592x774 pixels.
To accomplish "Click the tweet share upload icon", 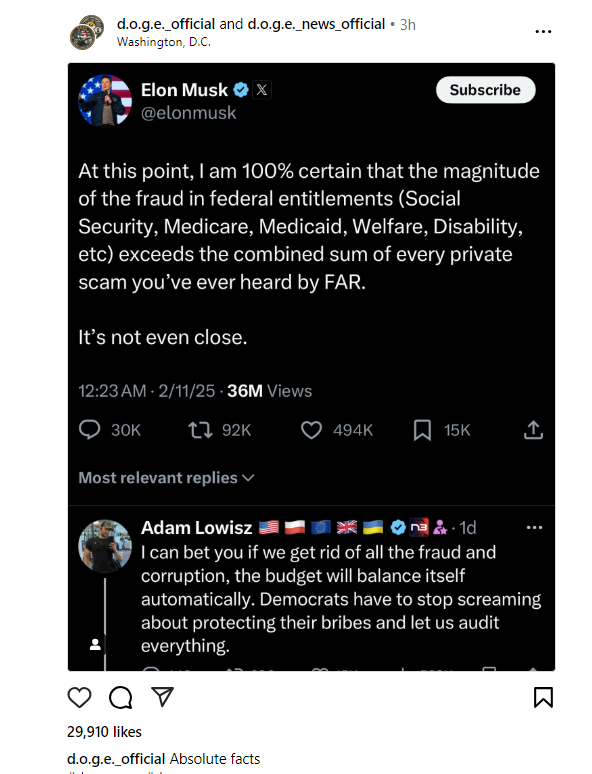I will click(x=533, y=429).
